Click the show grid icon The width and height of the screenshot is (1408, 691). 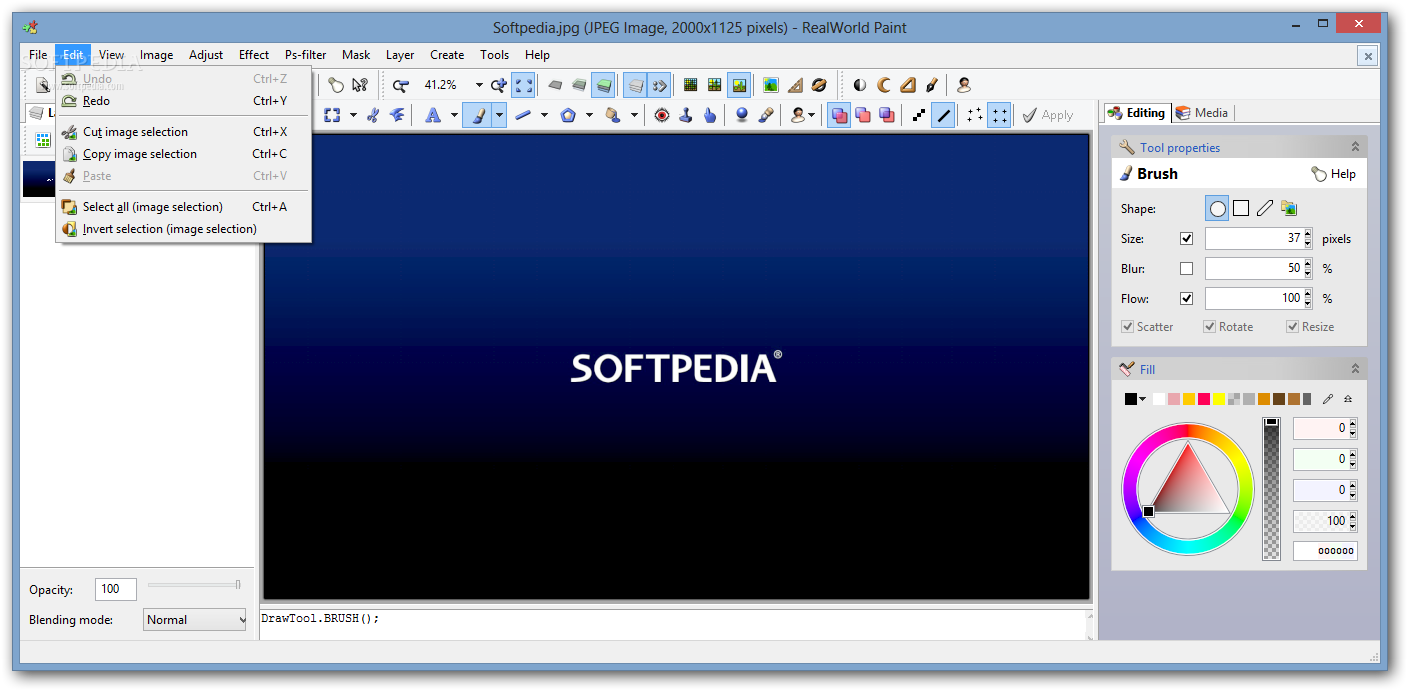pos(691,85)
